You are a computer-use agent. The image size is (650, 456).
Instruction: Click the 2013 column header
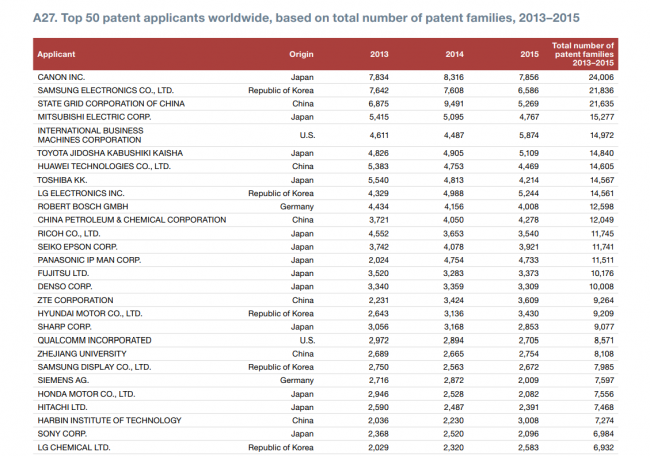coord(379,53)
